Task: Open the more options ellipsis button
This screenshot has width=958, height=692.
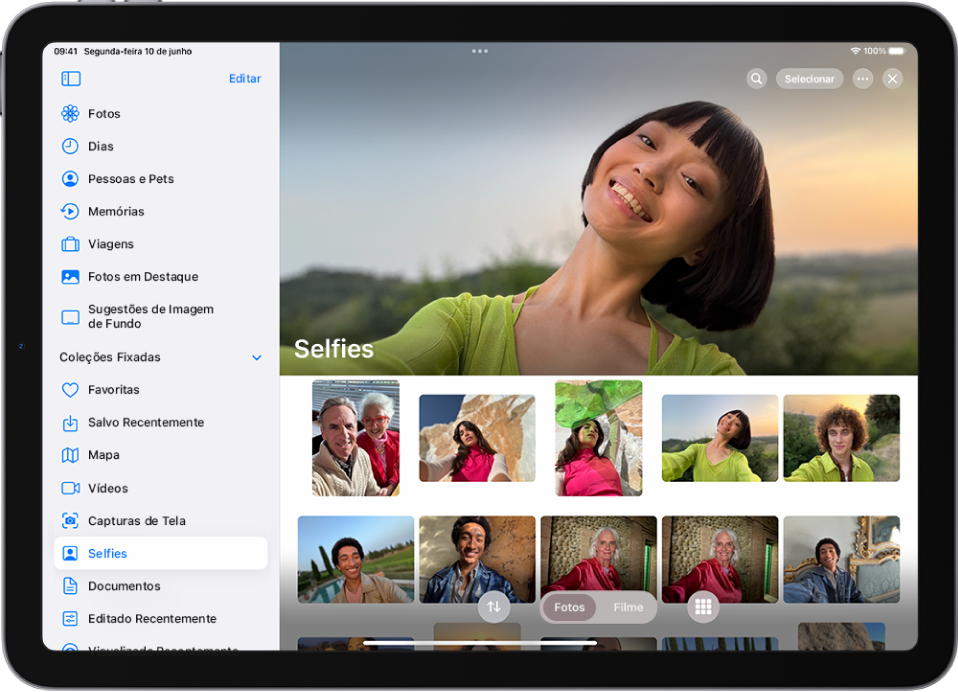Action: pos(862,79)
